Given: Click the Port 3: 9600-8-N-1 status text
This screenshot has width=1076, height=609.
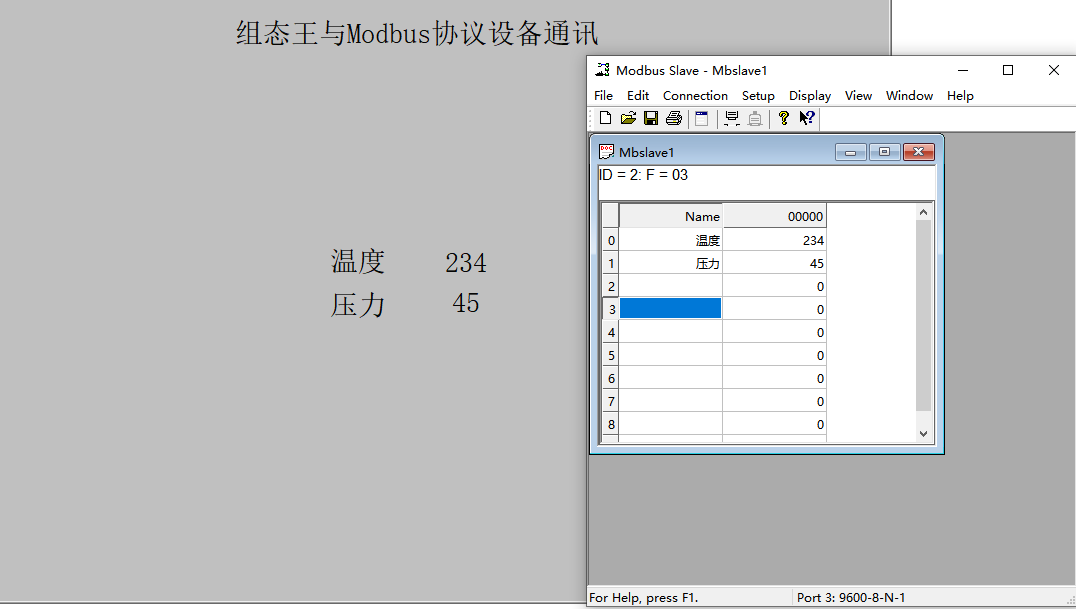Looking at the screenshot, I should tap(851, 597).
